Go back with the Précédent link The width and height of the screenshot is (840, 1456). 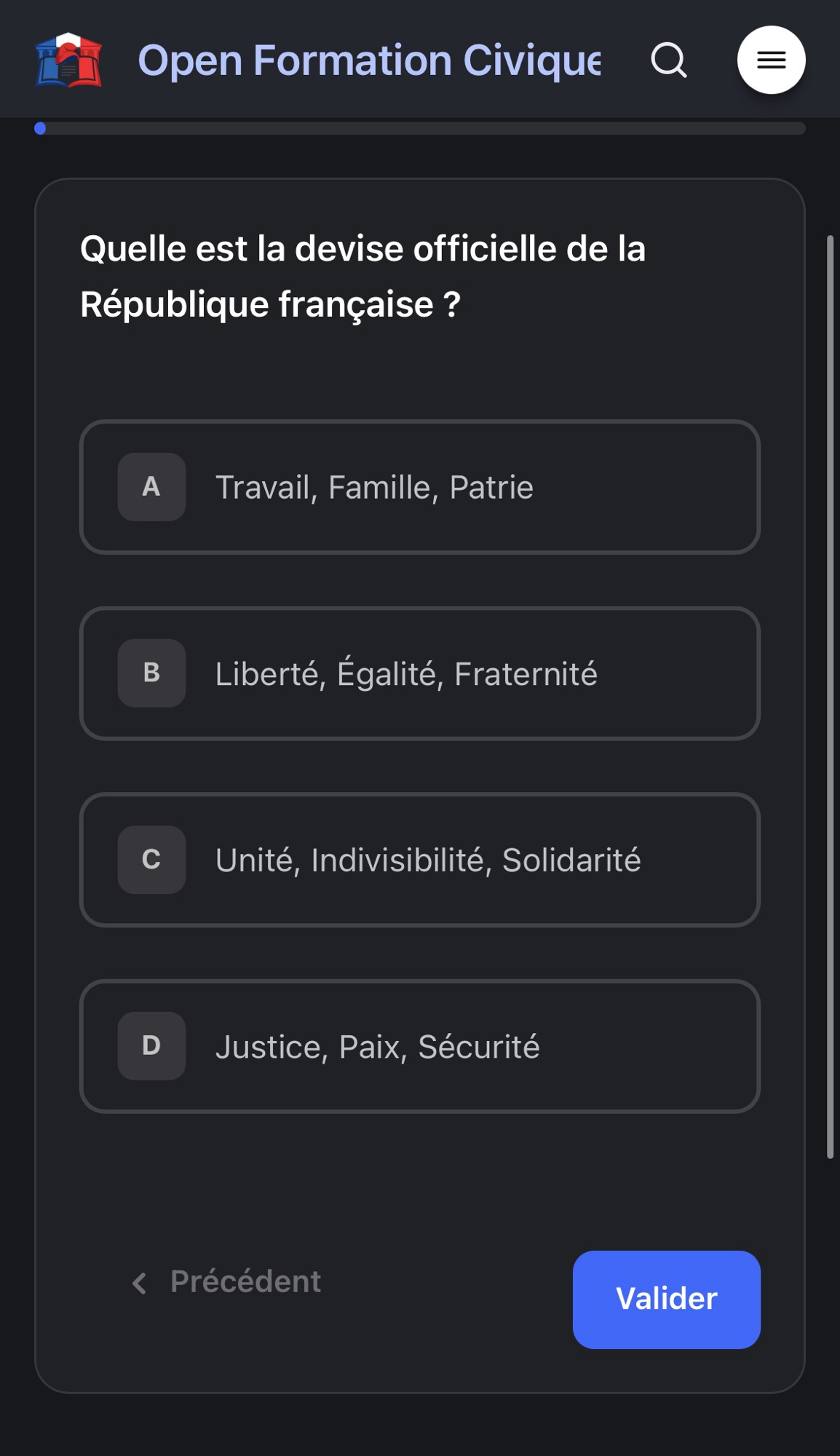coord(245,1281)
